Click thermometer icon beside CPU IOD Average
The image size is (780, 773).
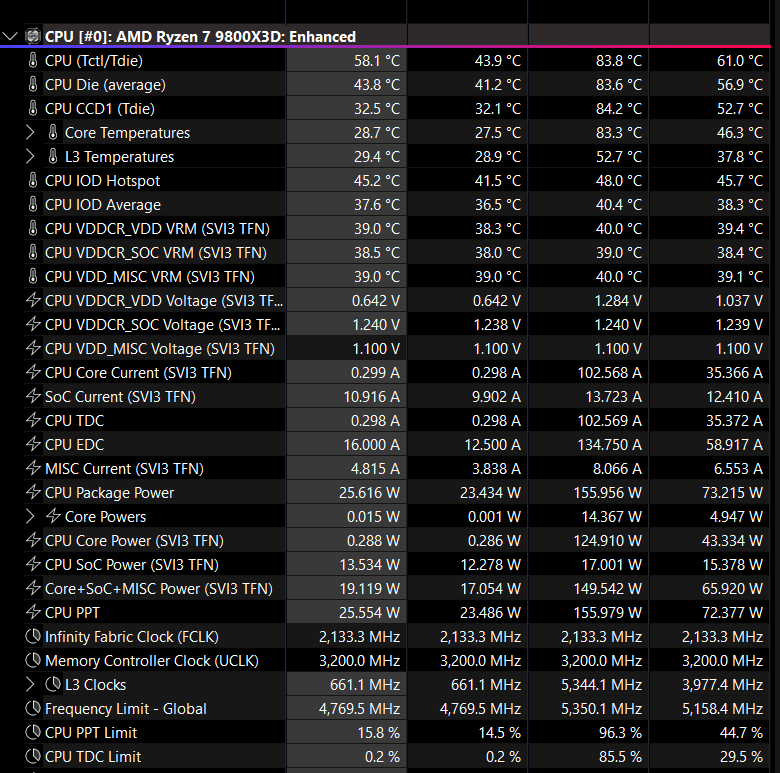33,204
